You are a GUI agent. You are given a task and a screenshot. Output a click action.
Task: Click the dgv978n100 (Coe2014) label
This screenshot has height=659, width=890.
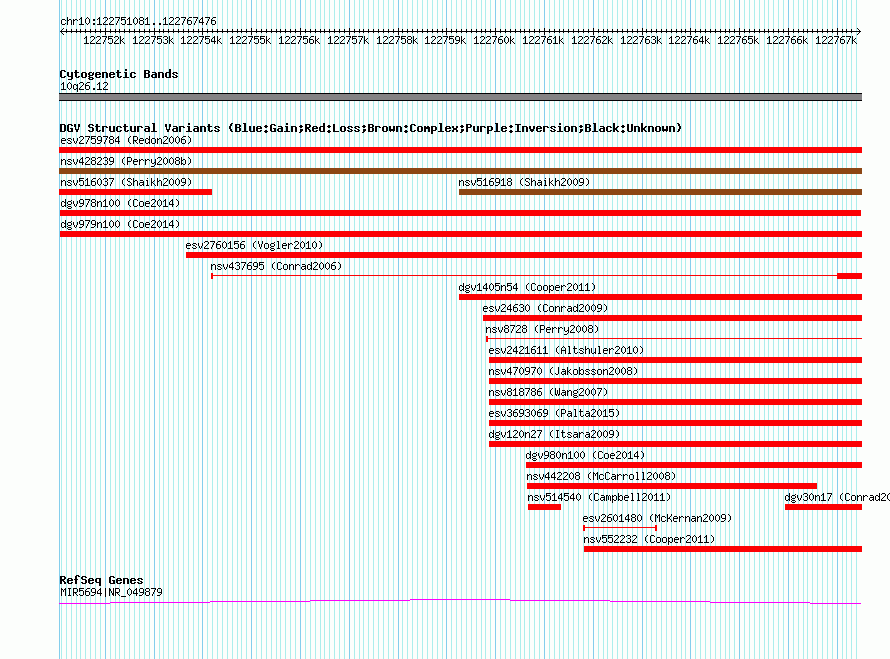[x=120, y=203]
